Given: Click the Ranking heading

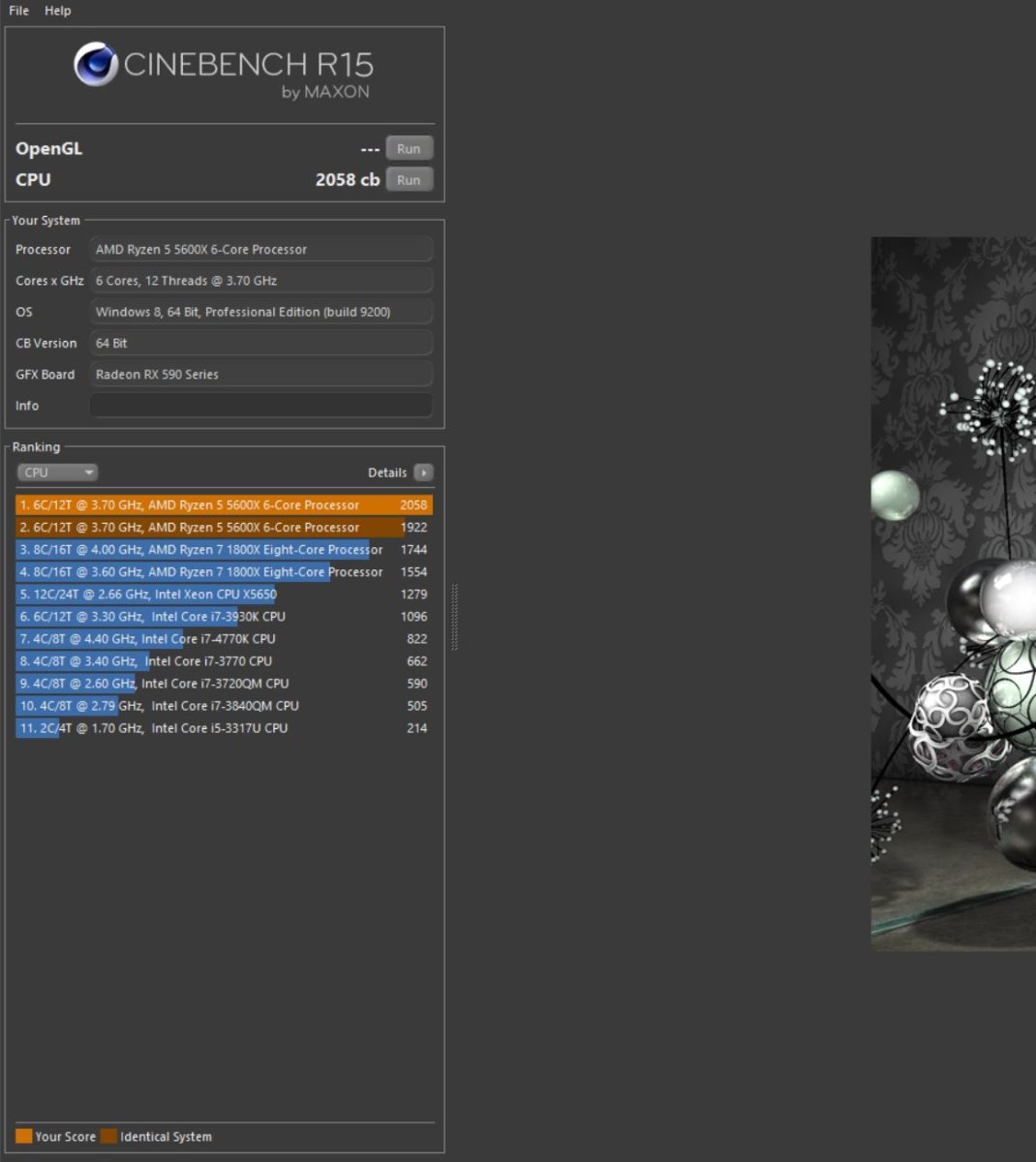Looking at the screenshot, I should [36, 447].
